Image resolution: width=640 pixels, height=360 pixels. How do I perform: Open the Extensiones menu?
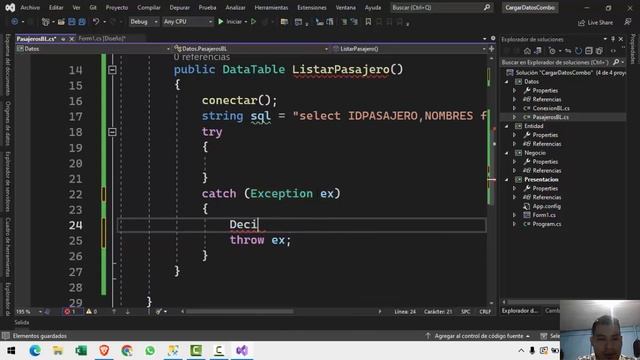coord(312,7)
